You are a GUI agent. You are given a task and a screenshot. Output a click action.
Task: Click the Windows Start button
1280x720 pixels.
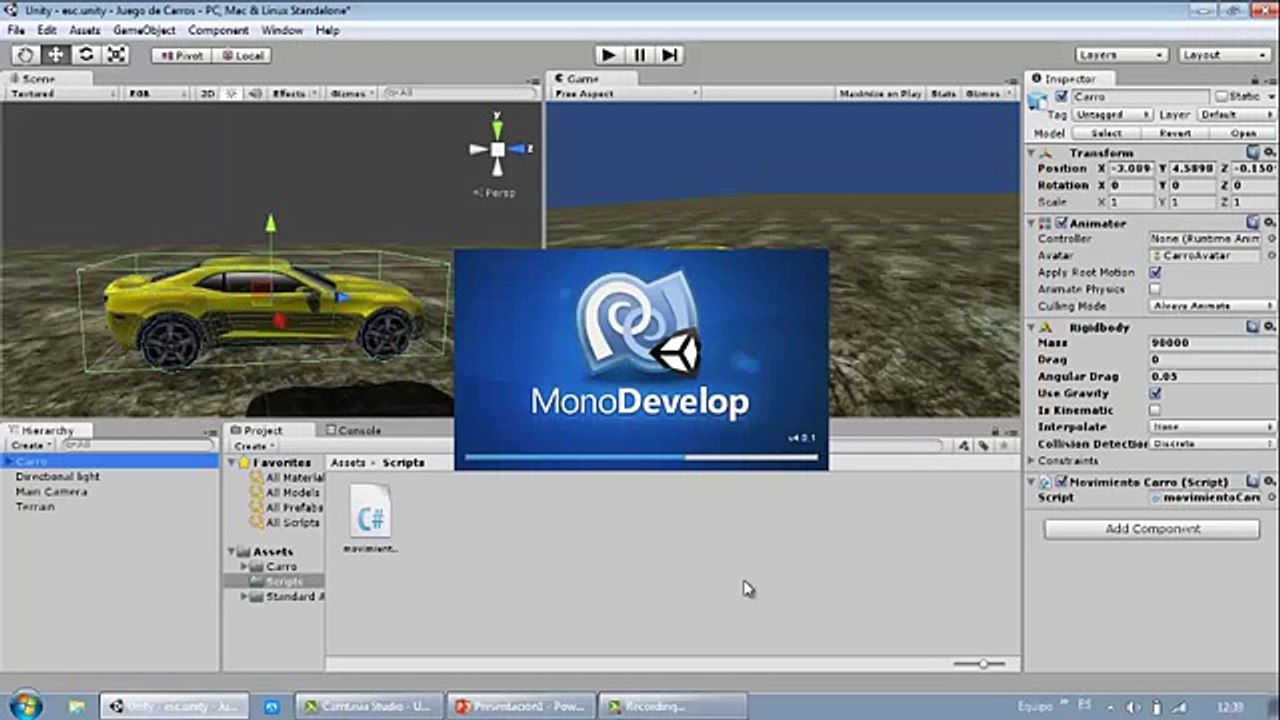coord(24,705)
